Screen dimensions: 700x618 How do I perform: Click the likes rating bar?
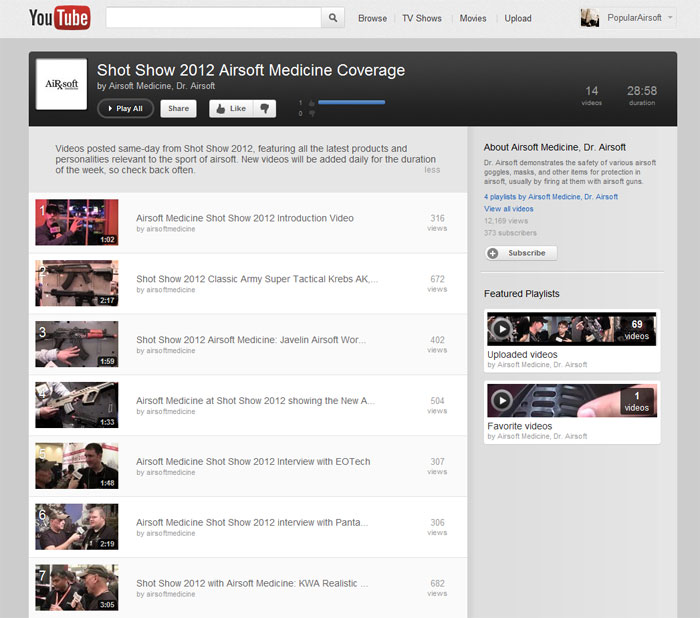350,102
